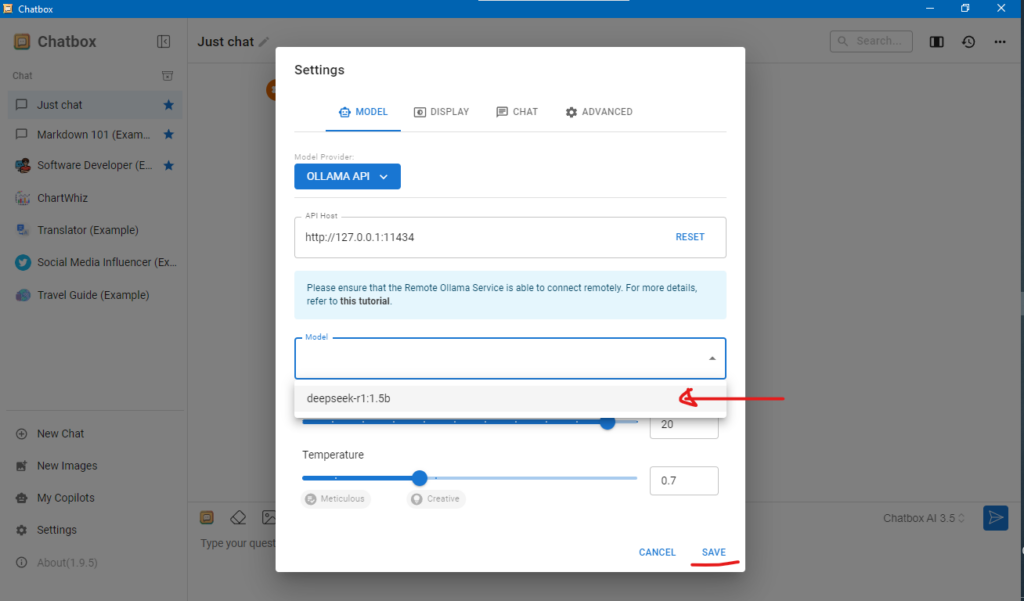Viewport: 1024px width, 601px height.
Task: Open the Chatbox AI 3.5 model selector
Action: tap(923, 518)
